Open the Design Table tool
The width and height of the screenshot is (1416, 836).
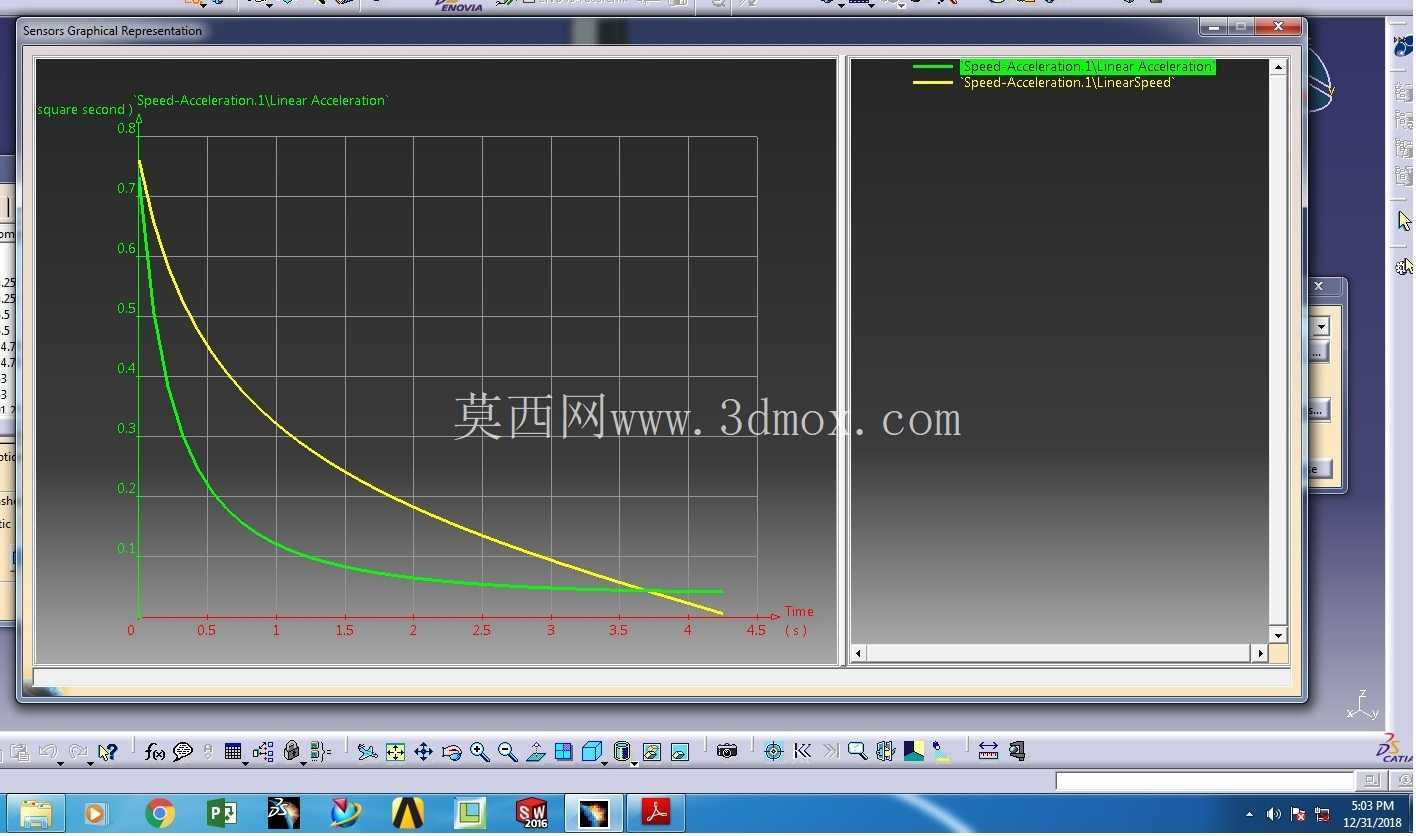click(x=232, y=751)
